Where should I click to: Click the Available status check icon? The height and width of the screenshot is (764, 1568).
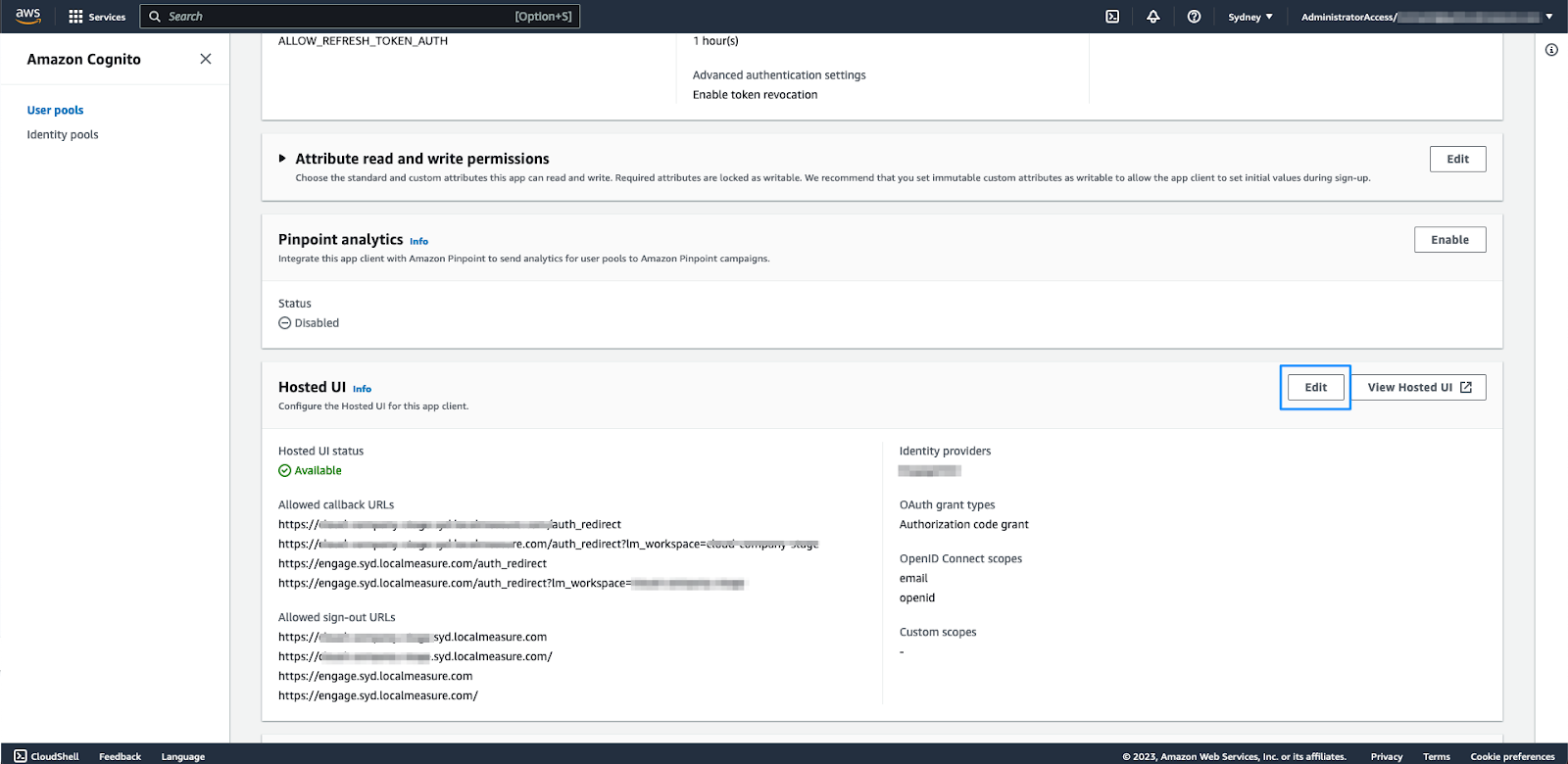[x=285, y=471]
